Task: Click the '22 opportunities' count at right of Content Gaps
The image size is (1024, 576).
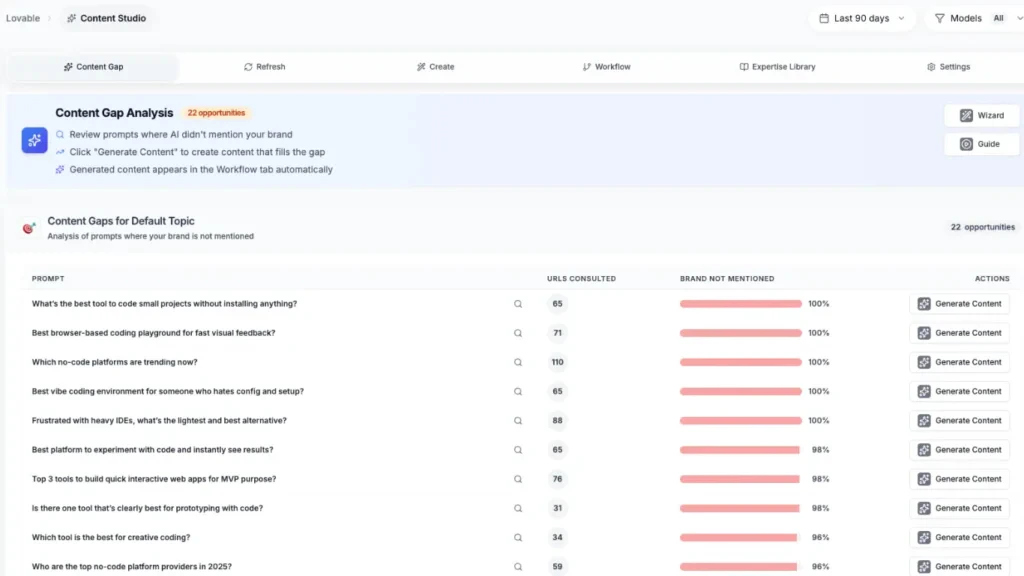Action: [x=983, y=227]
